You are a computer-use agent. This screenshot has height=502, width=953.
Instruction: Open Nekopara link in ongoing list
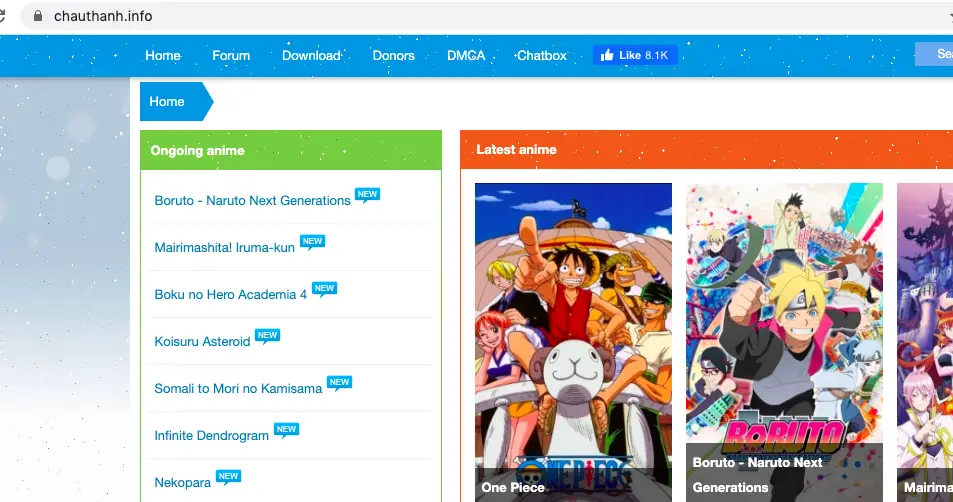pos(182,483)
